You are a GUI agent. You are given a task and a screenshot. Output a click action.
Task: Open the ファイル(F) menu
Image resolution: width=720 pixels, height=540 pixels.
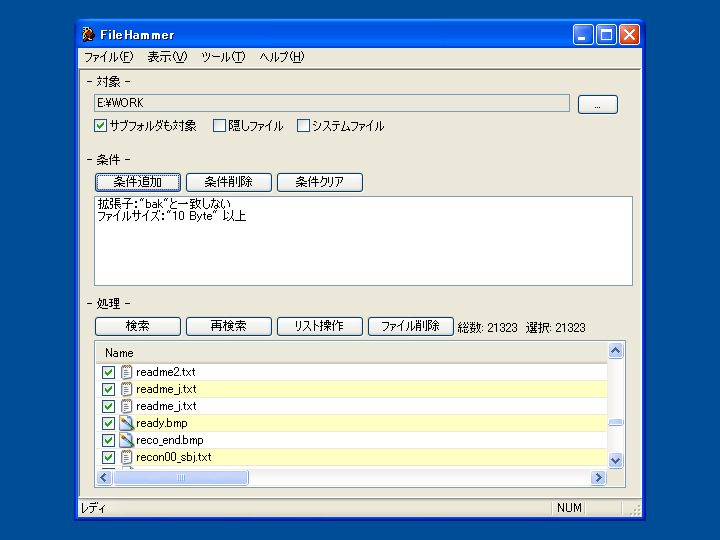click(x=108, y=57)
